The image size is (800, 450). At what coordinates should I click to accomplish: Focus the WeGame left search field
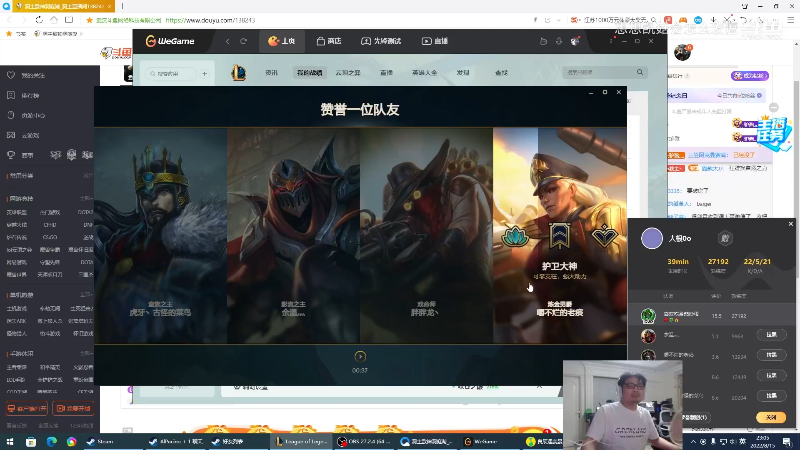tap(171, 73)
